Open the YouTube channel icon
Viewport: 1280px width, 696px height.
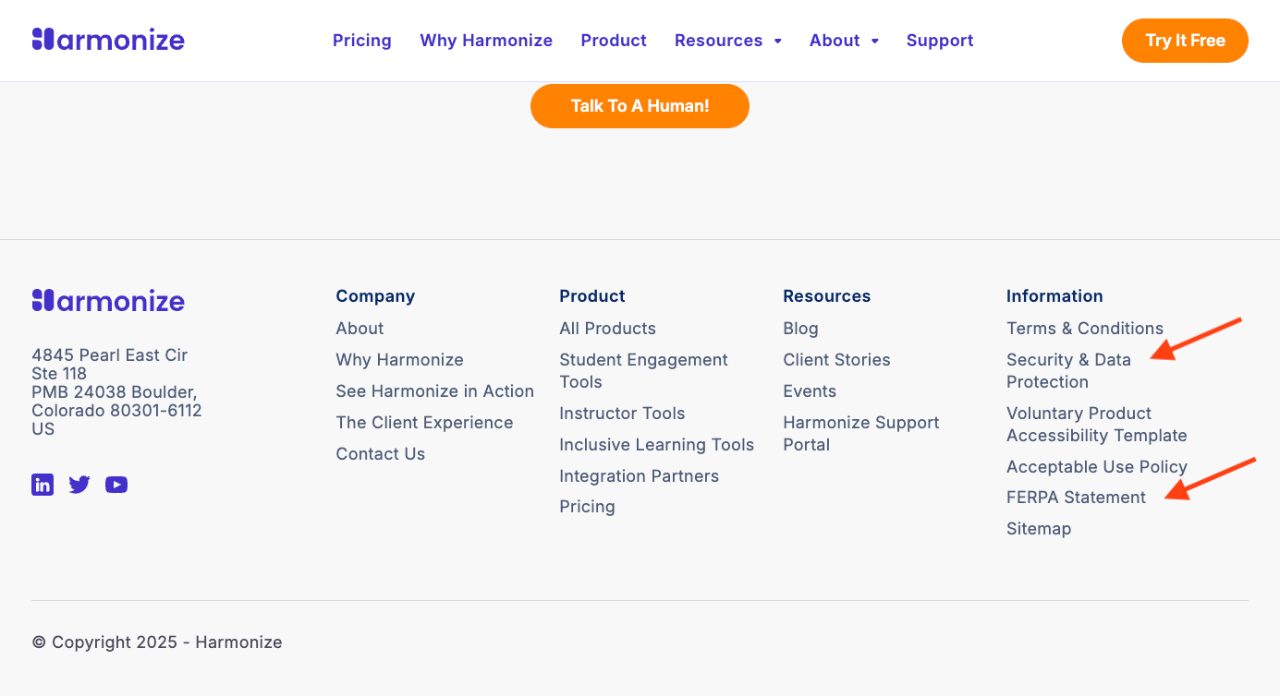coord(116,484)
